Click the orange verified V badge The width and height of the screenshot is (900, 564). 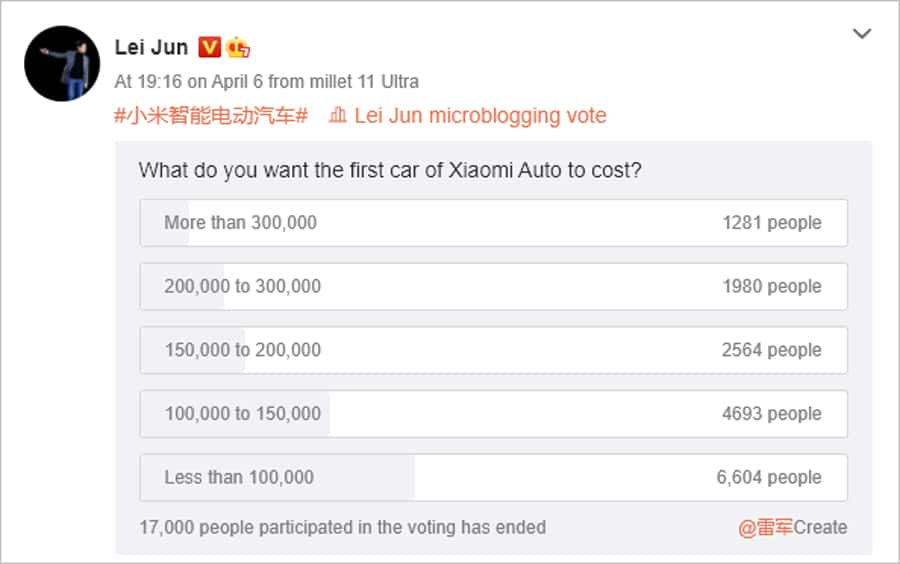(x=210, y=48)
